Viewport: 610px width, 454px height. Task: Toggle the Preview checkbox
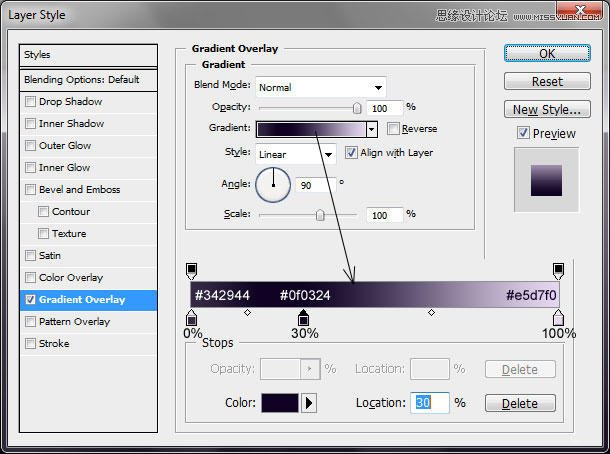523,133
